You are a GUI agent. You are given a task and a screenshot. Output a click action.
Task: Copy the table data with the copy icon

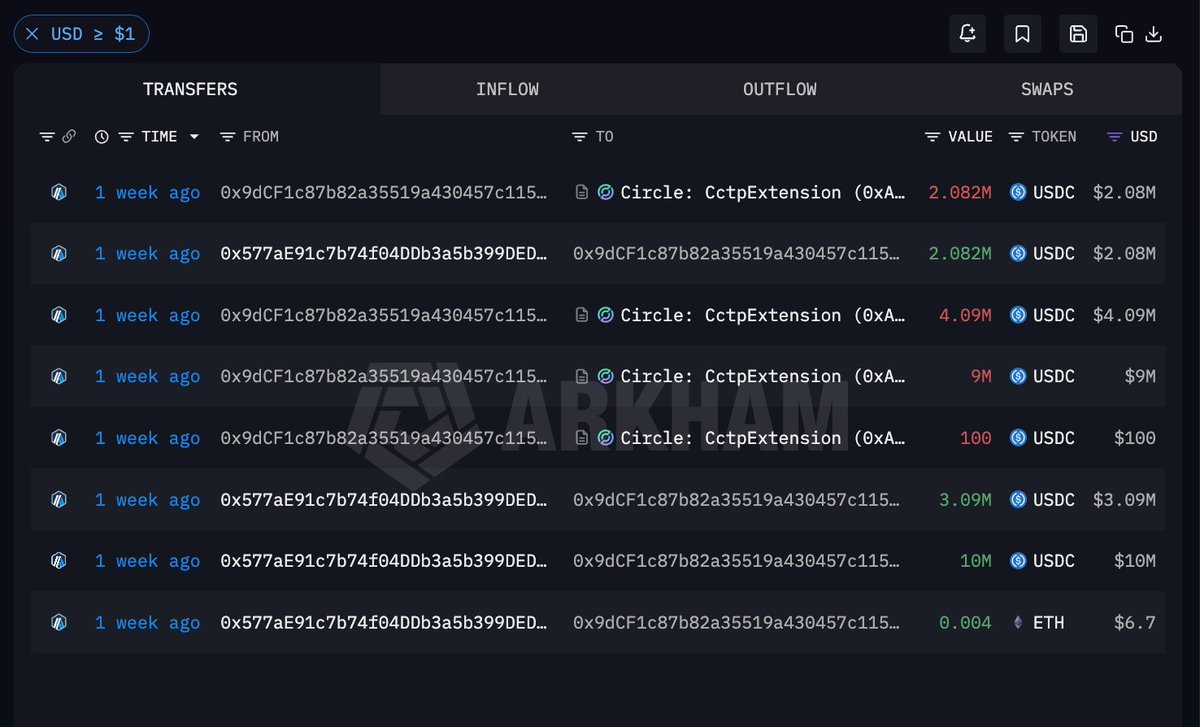point(1124,34)
